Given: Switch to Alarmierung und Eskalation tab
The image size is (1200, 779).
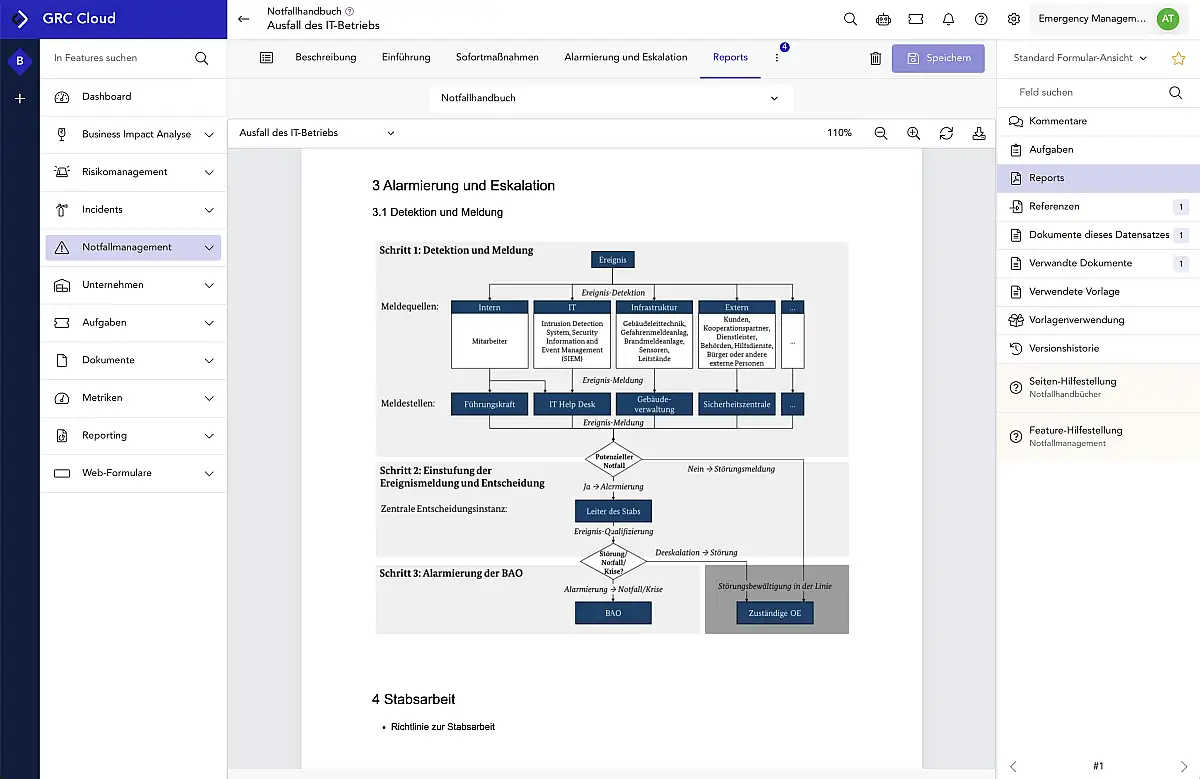Looking at the screenshot, I should pyautogui.click(x=625, y=57).
